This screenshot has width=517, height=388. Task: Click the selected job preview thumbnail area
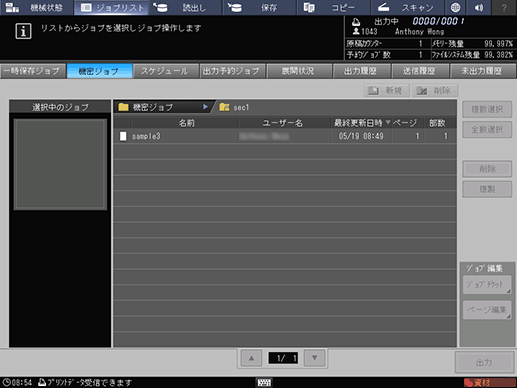coord(60,164)
